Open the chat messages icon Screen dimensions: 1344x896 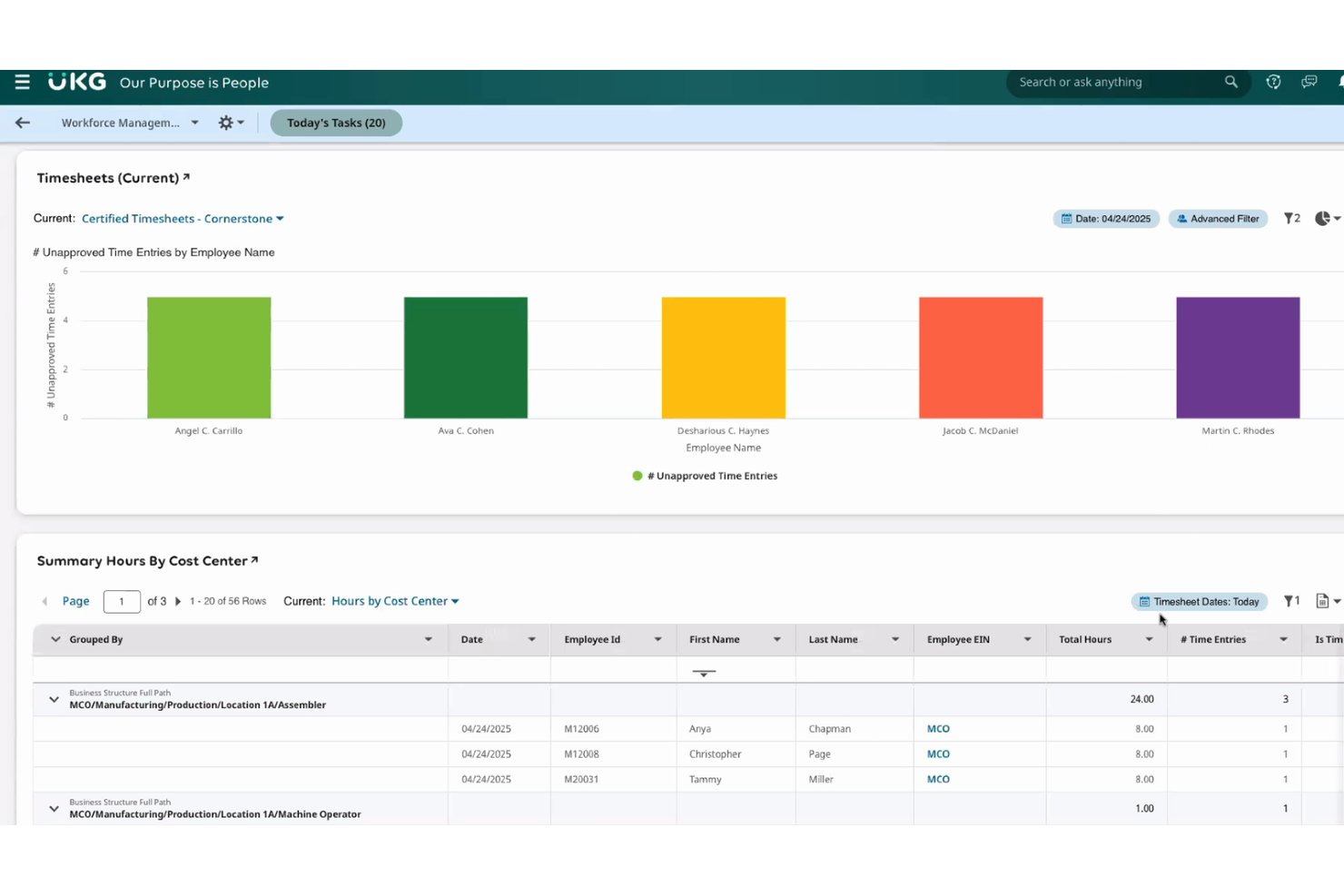click(1309, 82)
